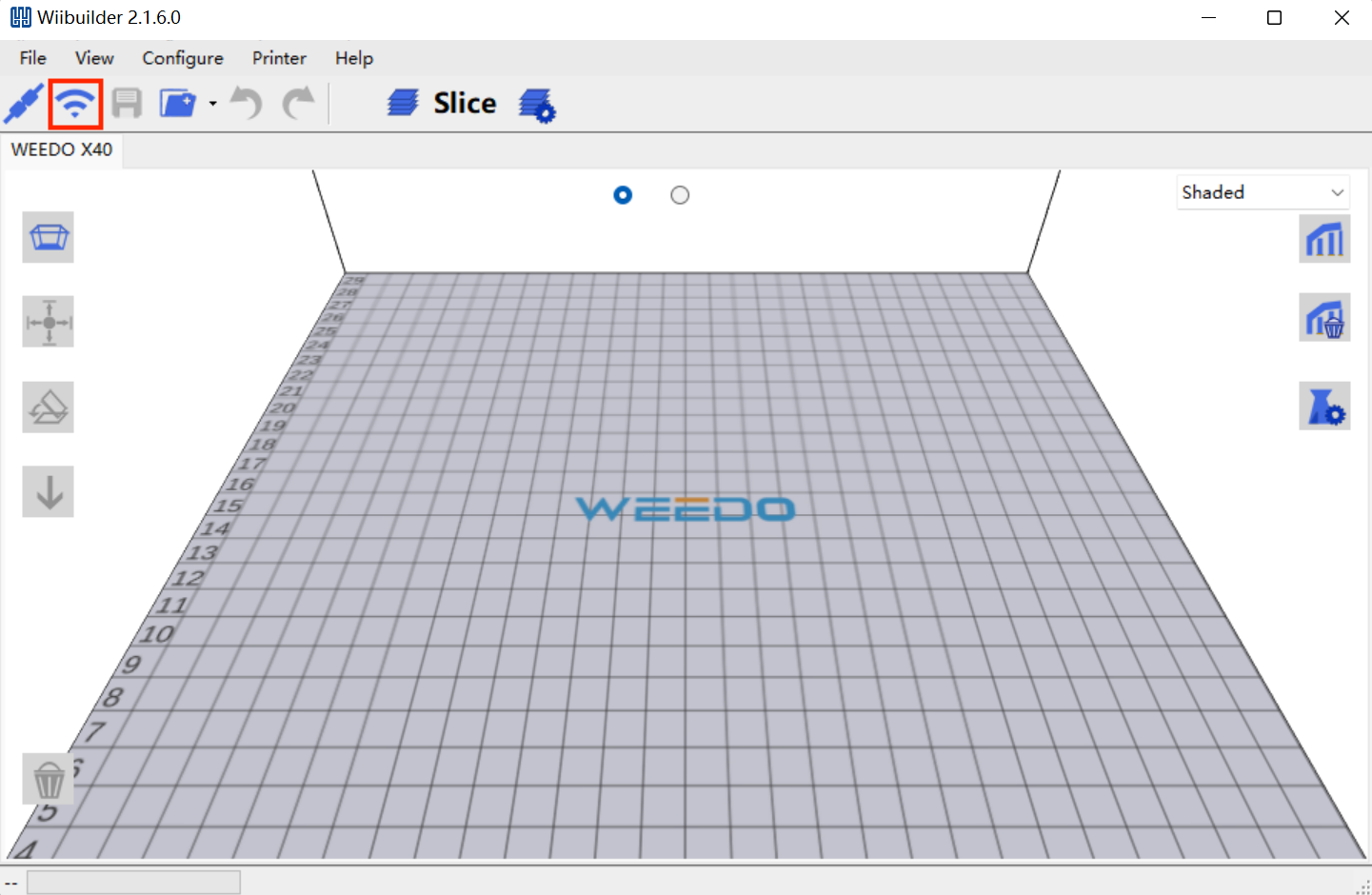
Task: Select the move model tool icon
Action: point(49,322)
